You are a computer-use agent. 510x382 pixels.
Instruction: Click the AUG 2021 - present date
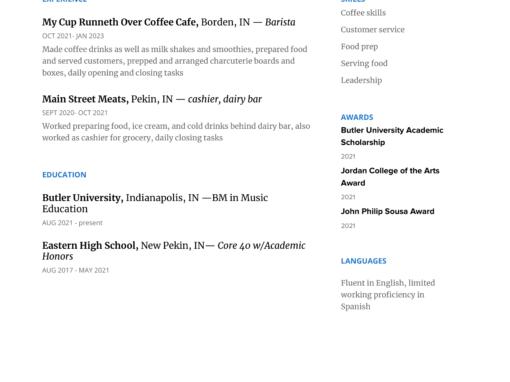pyautogui.click(x=72, y=223)
